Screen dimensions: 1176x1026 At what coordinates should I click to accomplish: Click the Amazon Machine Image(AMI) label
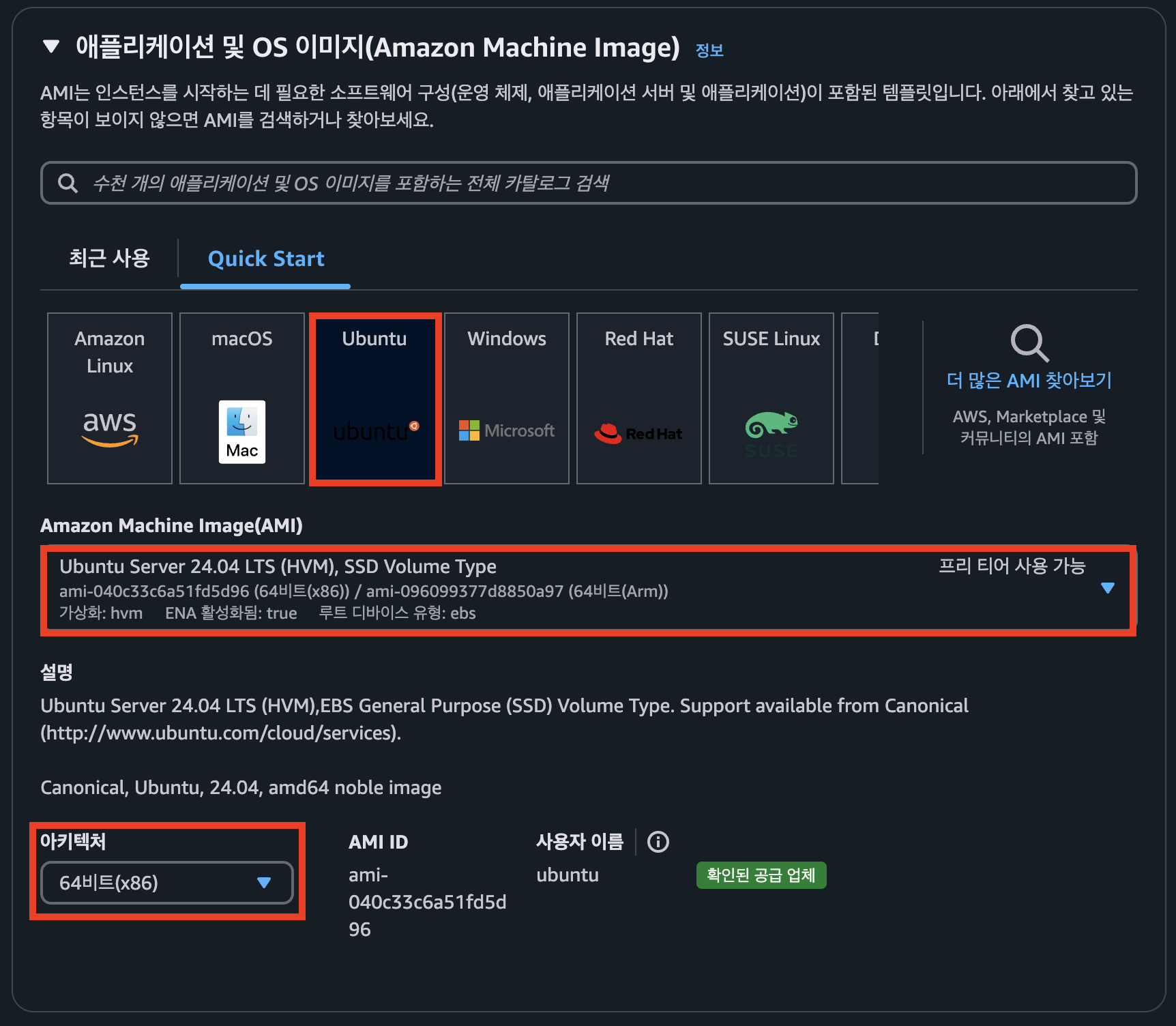[171, 525]
